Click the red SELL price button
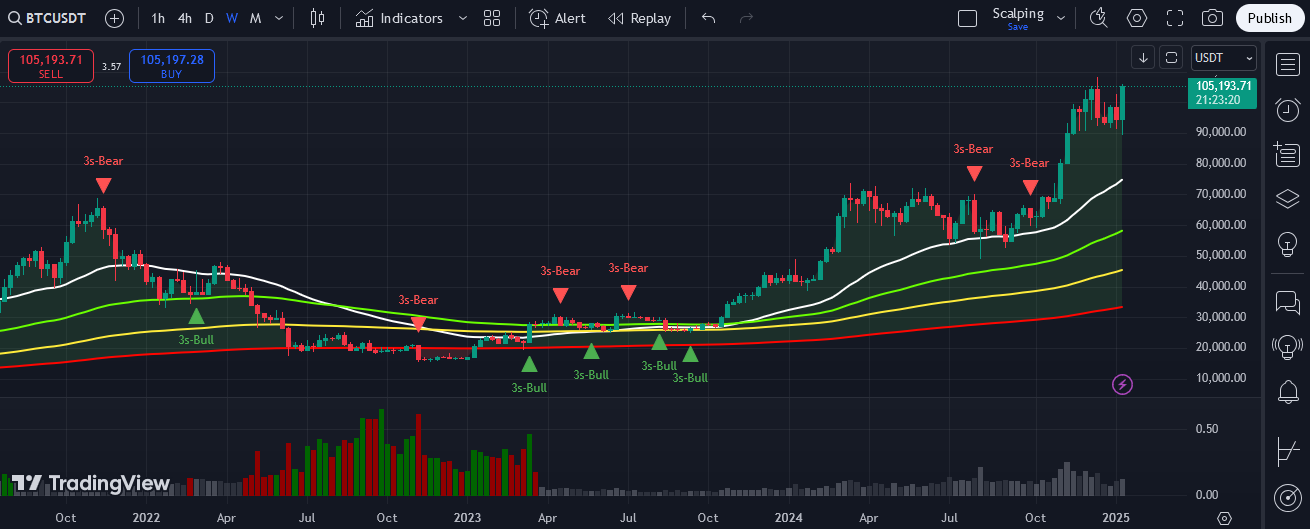1310x529 pixels. (51, 65)
